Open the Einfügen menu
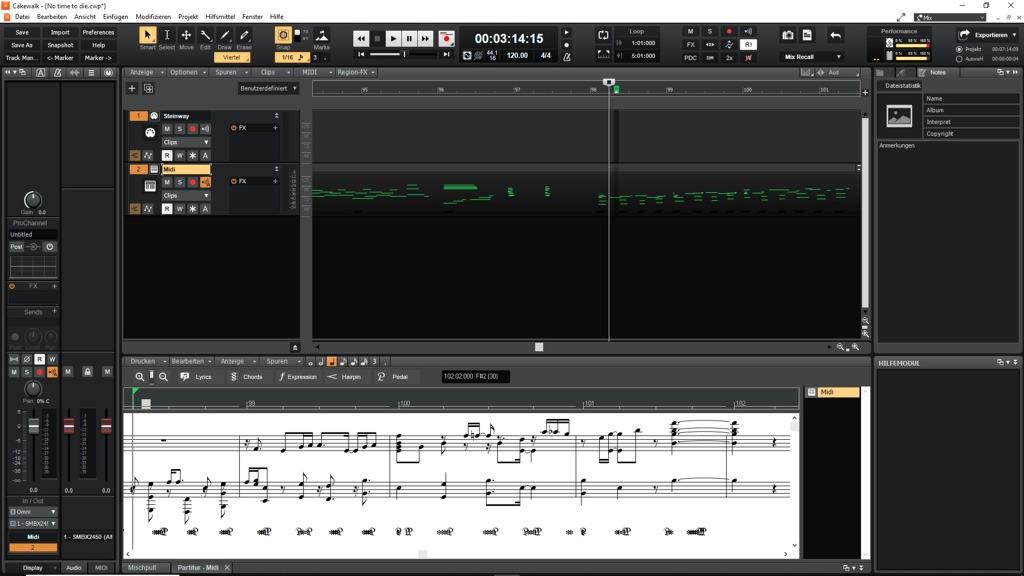This screenshot has height=576, width=1024. pos(116,16)
